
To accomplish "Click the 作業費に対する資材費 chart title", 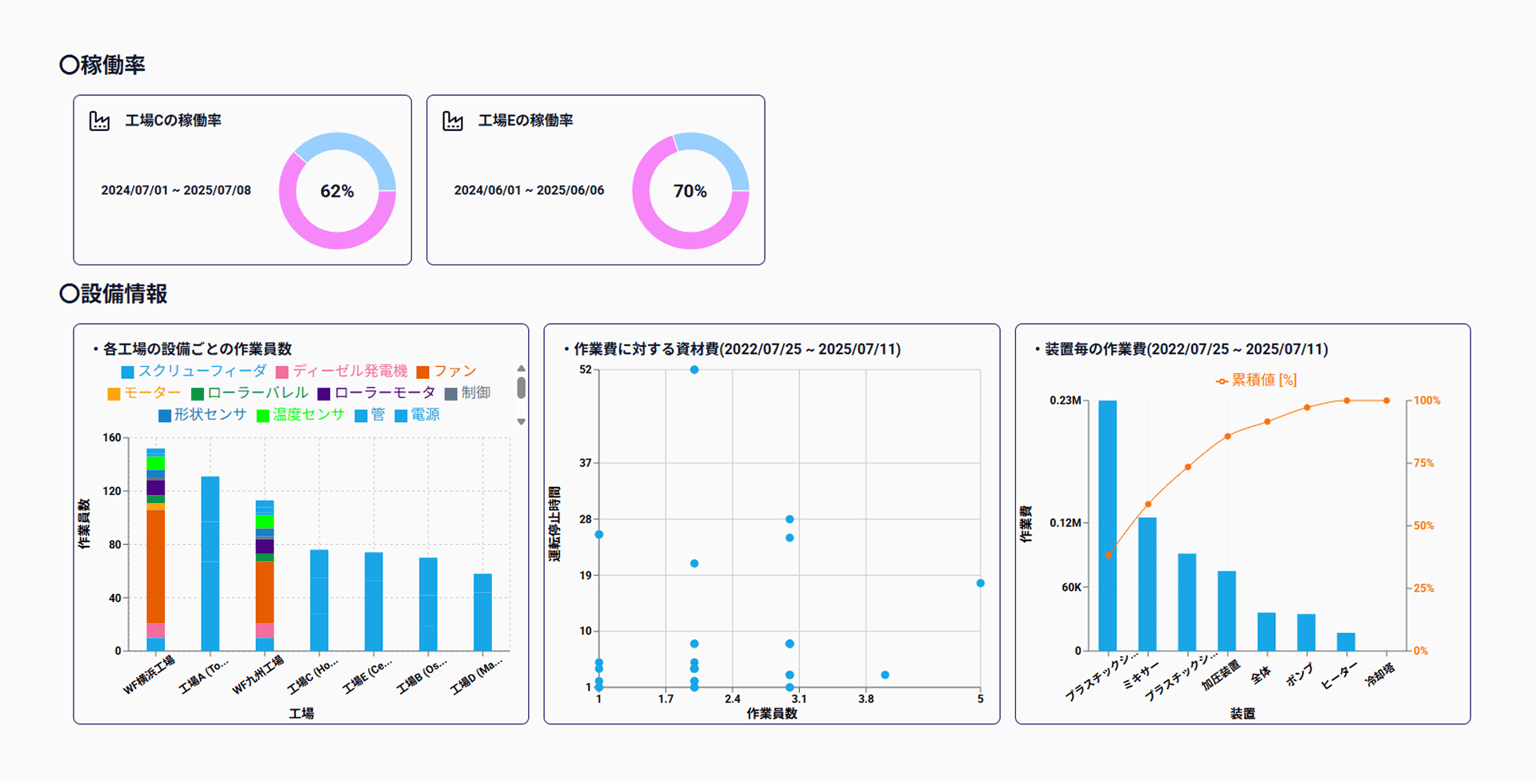I will pyautogui.click(x=732, y=349).
